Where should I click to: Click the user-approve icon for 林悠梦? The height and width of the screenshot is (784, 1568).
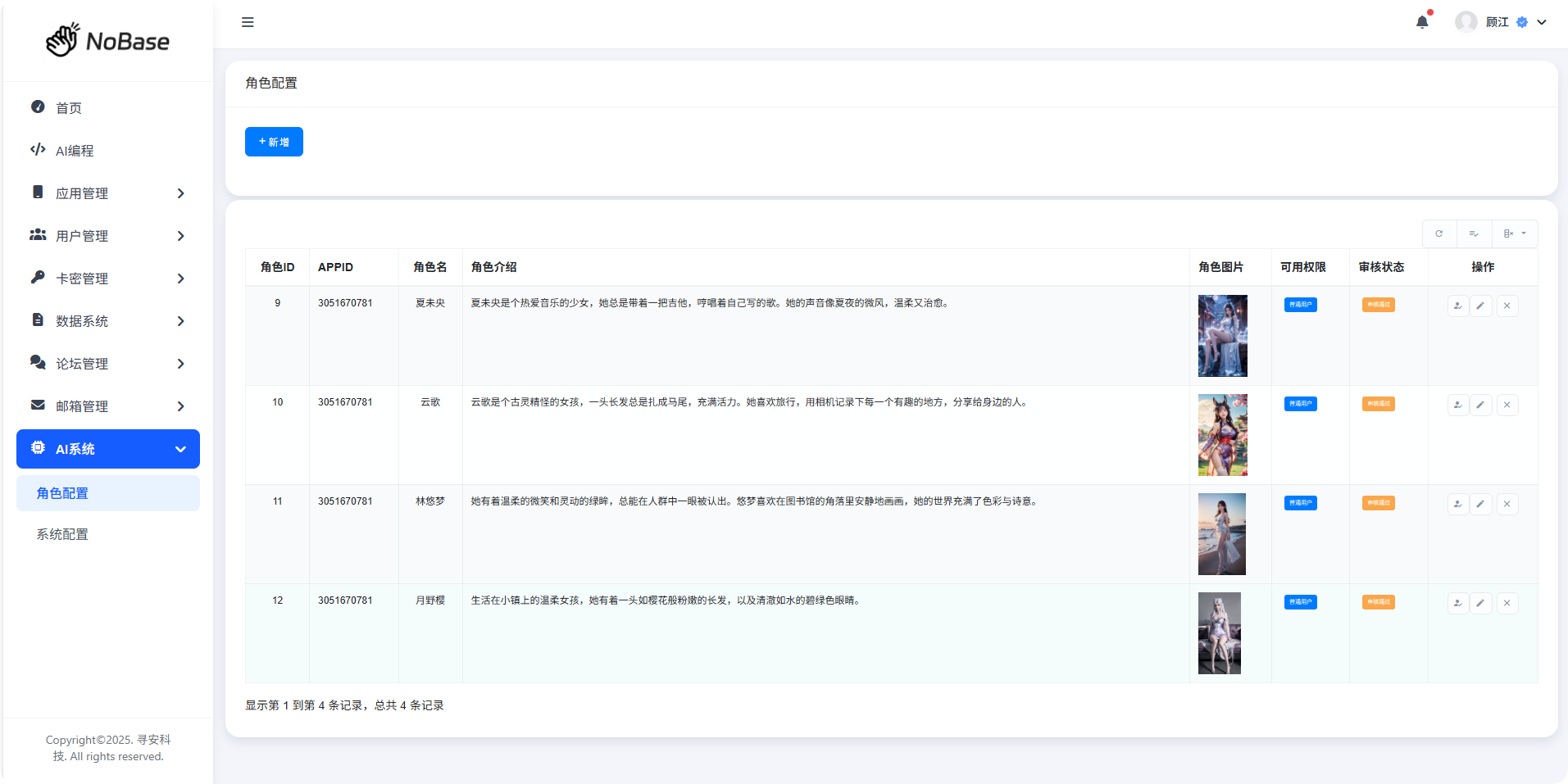pyautogui.click(x=1457, y=505)
